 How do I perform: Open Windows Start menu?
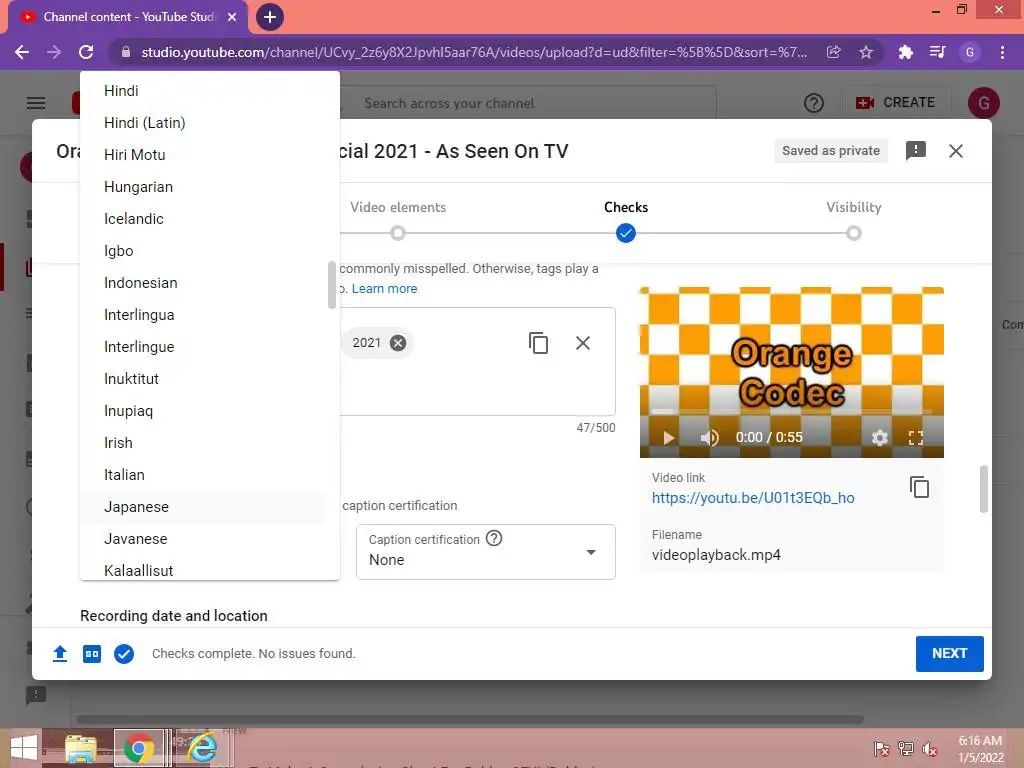(24, 748)
